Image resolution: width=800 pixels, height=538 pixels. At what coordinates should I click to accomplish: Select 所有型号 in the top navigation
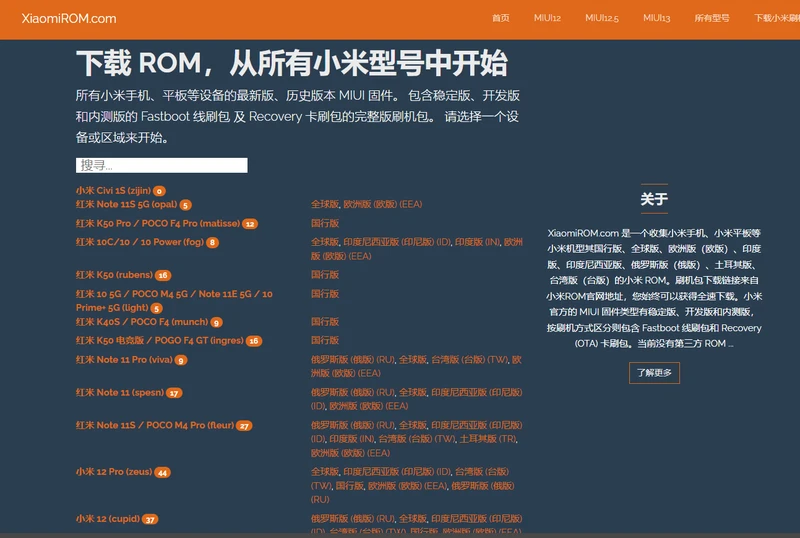pyautogui.click(x=712, y=18)
